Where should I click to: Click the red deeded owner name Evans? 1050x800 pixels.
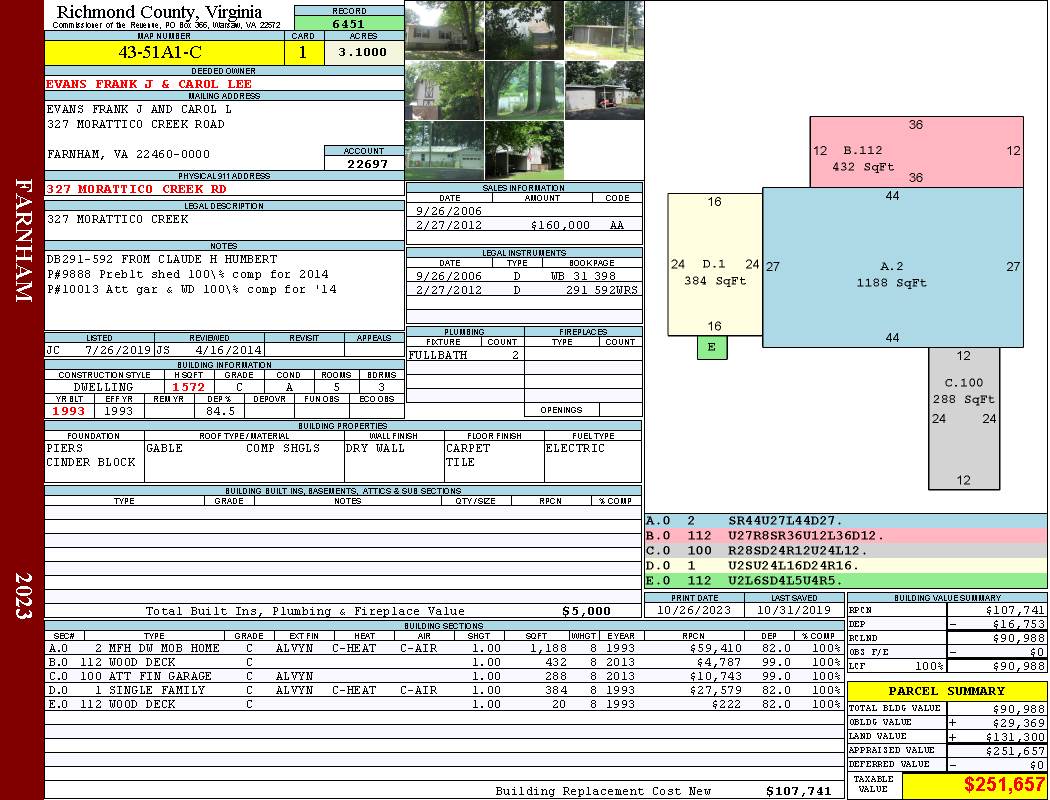[149, 85]
